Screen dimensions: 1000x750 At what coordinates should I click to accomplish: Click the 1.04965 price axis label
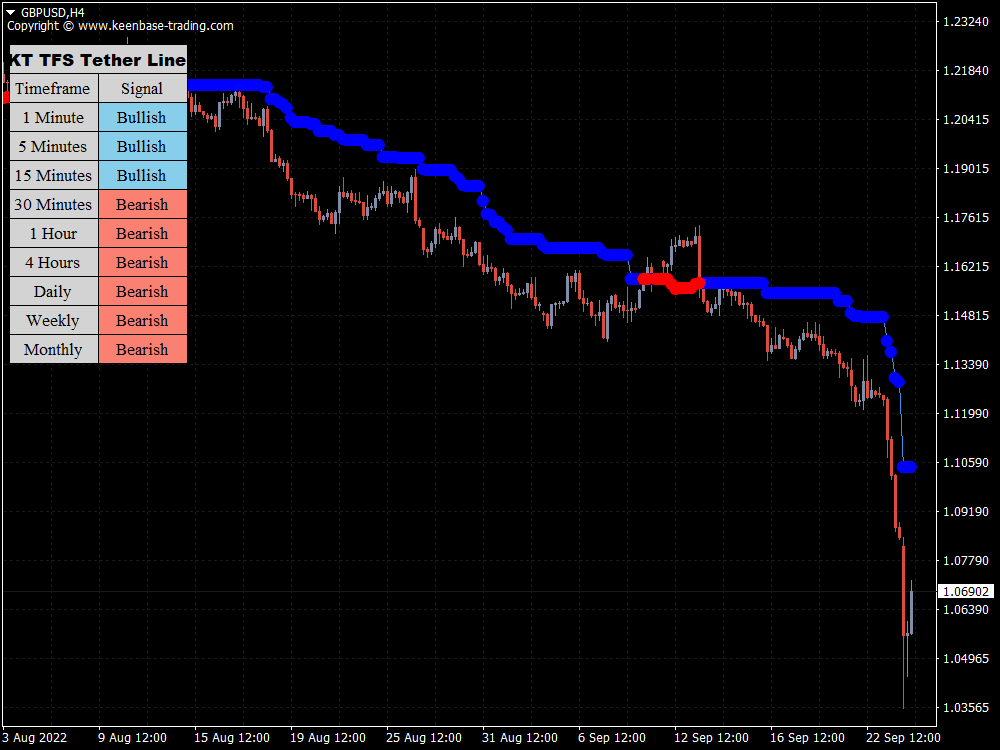coord(966,659)
